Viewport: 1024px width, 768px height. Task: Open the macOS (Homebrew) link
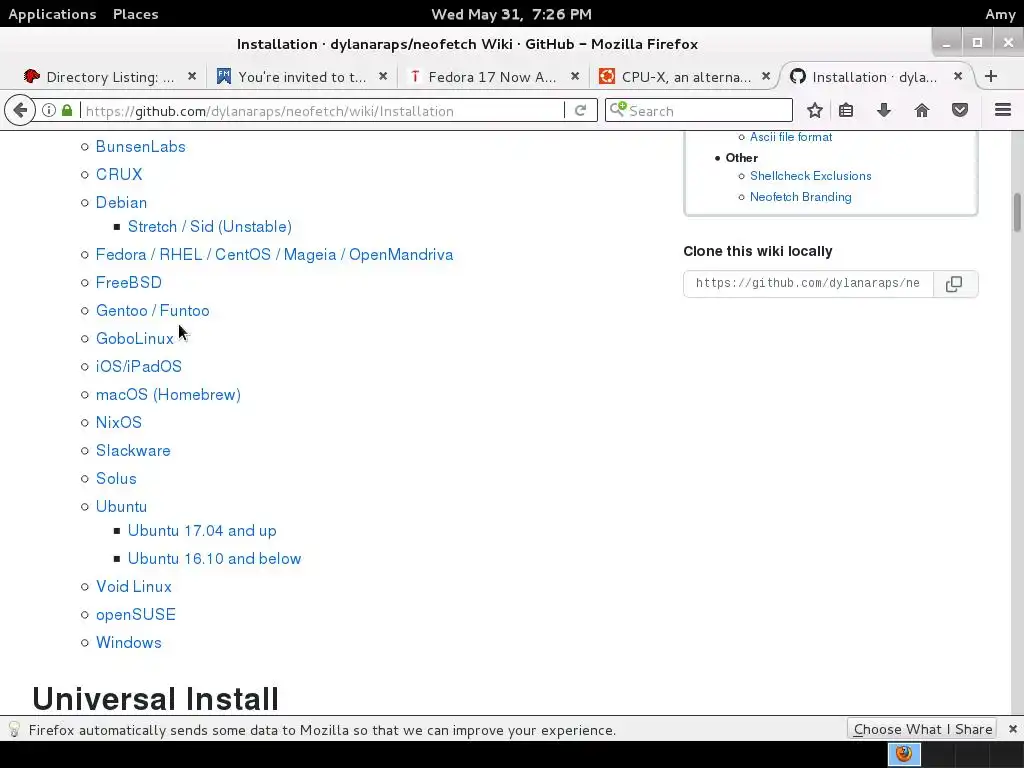tap(168, 394)
